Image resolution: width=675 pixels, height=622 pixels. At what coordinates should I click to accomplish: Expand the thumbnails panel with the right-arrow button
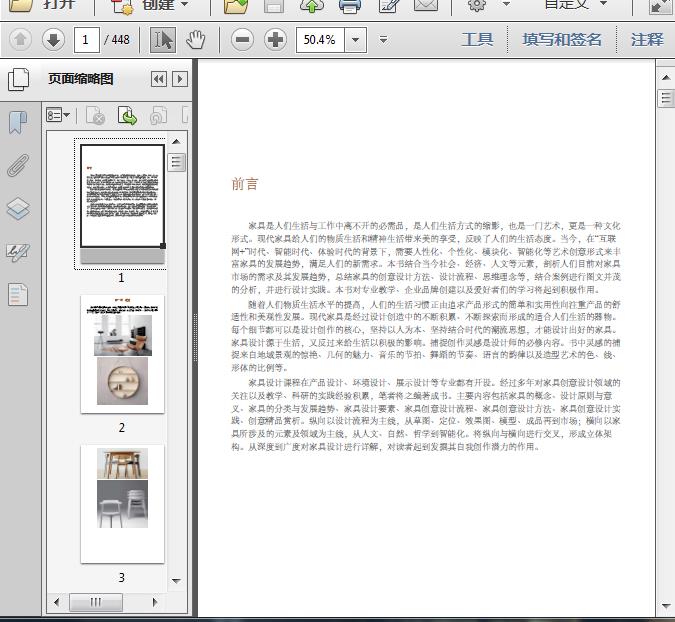click(x=180, y=79)
